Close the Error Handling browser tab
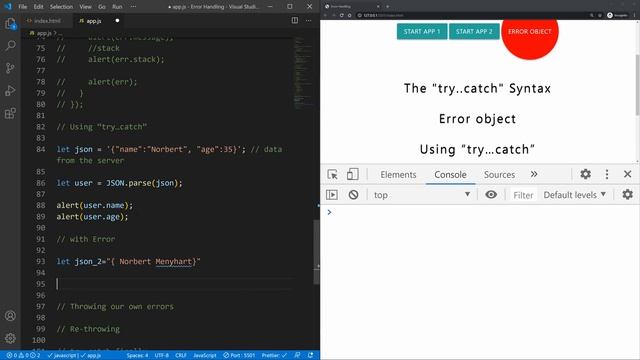640x360 pixels. (378, 6)
